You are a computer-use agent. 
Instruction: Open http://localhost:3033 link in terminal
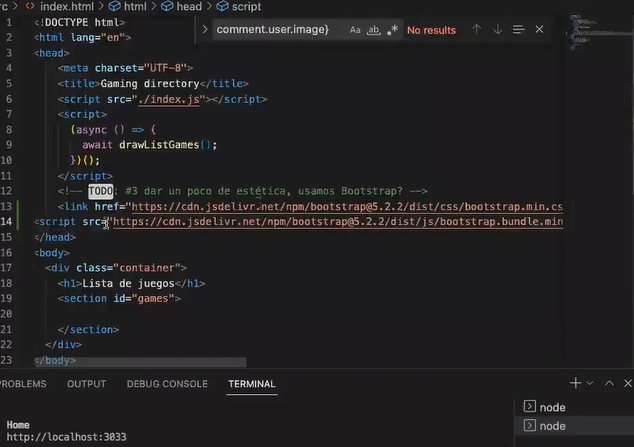pyautogui.click(x=66, y=437)
